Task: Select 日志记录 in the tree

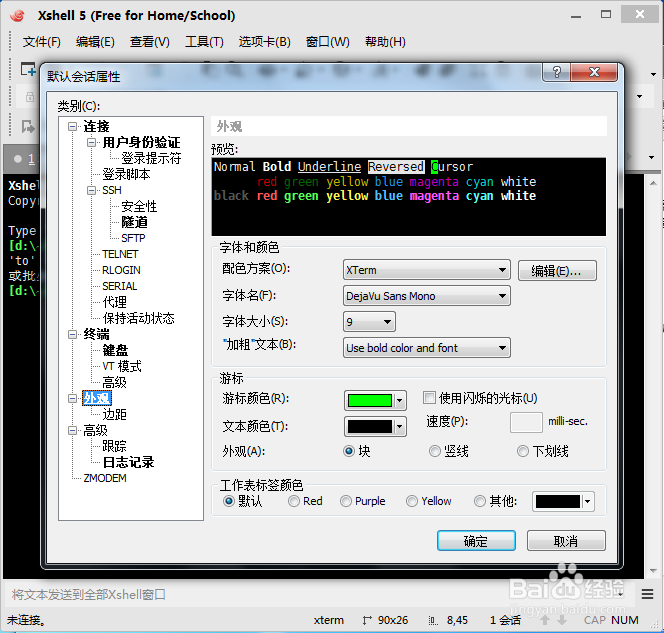Action: pos(128,462)
